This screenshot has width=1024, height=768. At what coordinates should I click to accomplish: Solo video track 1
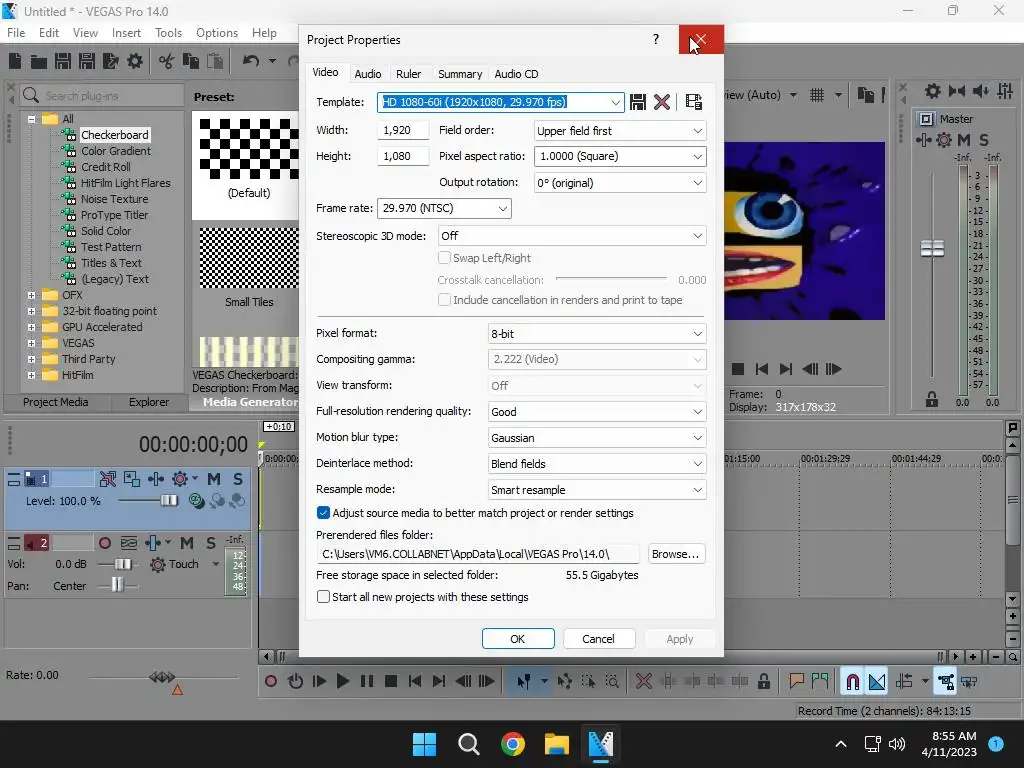238,479
